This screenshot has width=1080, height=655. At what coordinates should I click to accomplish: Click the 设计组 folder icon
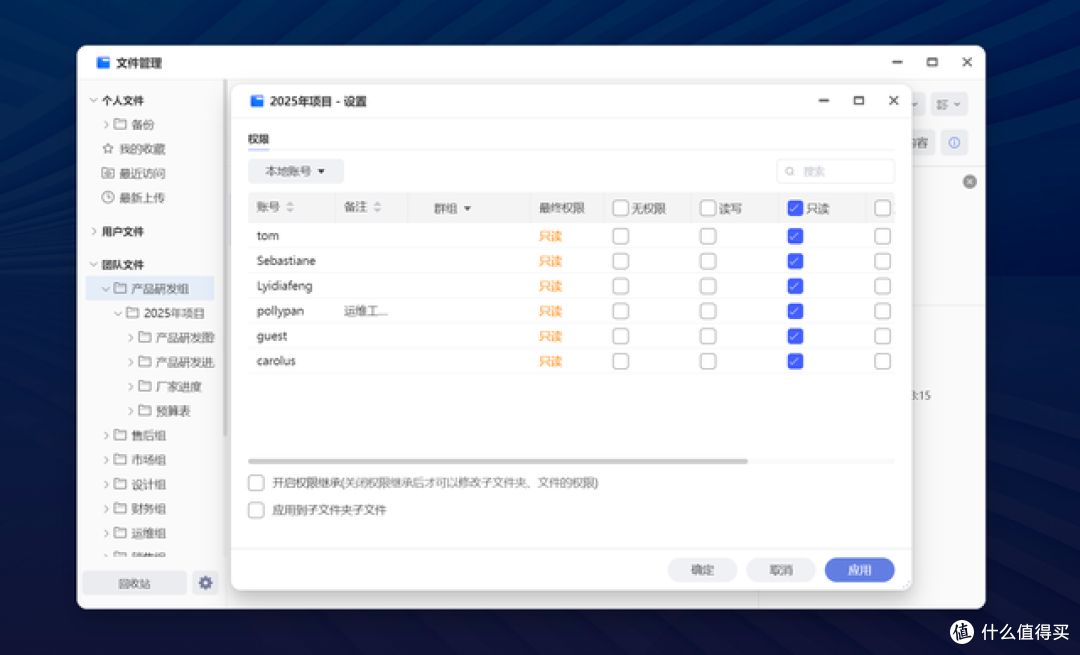click(x=121, y=484)
